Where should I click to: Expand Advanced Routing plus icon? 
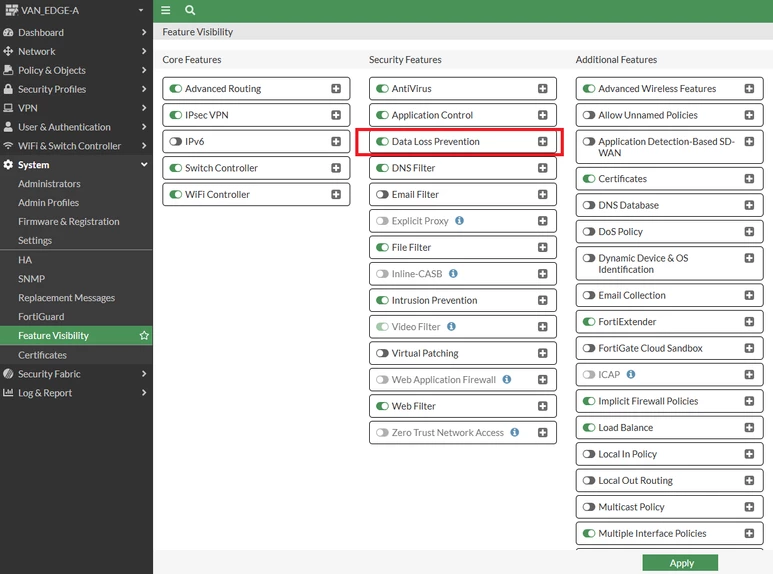pyautogui.click(x=336, y=88)
